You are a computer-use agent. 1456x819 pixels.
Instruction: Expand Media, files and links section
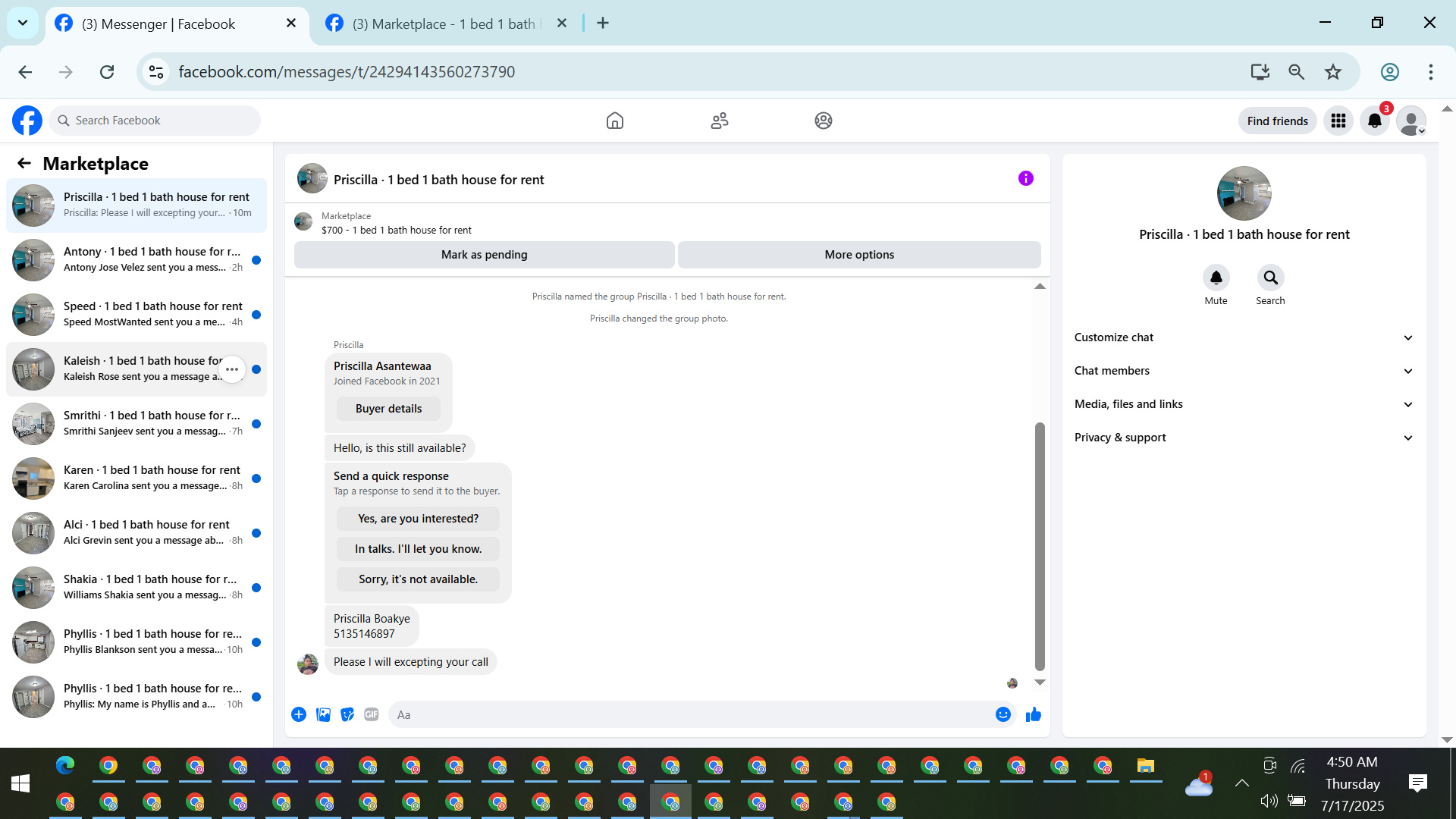1244,404
